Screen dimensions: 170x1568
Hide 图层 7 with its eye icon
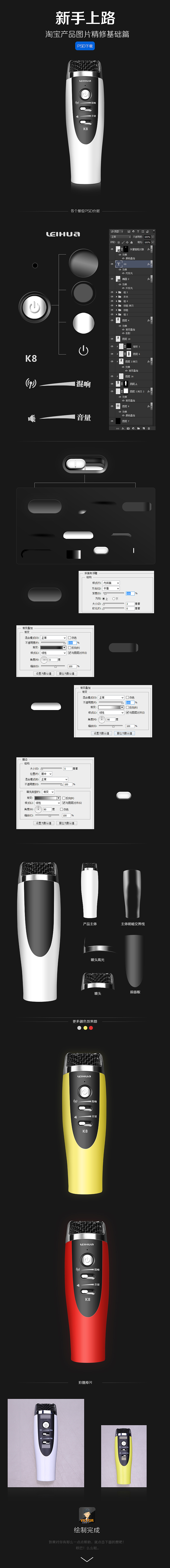pyautogui.click(x=112, y=421)
